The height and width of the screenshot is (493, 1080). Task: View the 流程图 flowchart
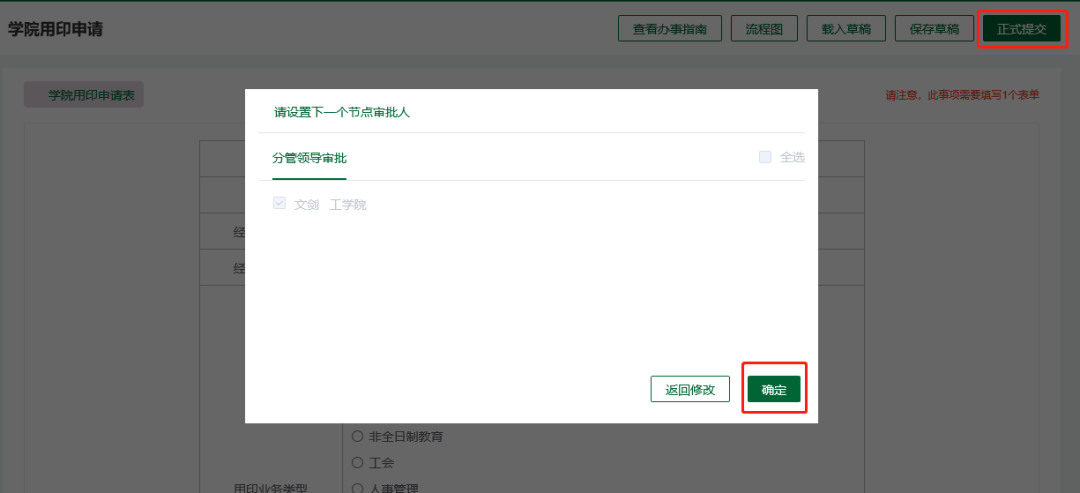(x=764, y=29)
